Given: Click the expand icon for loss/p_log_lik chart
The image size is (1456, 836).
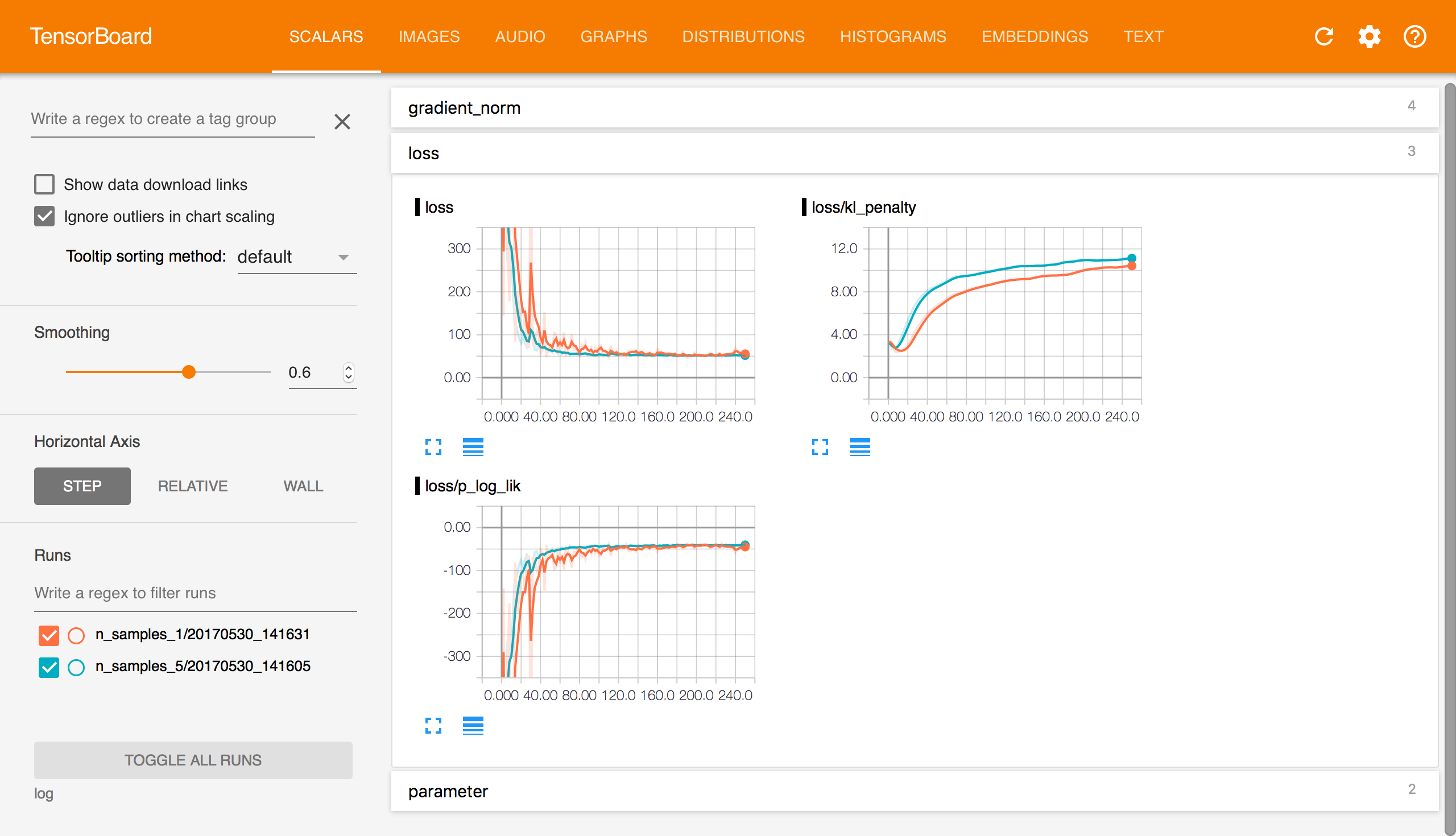Looking at the screenshot, I should click(433, 725).
